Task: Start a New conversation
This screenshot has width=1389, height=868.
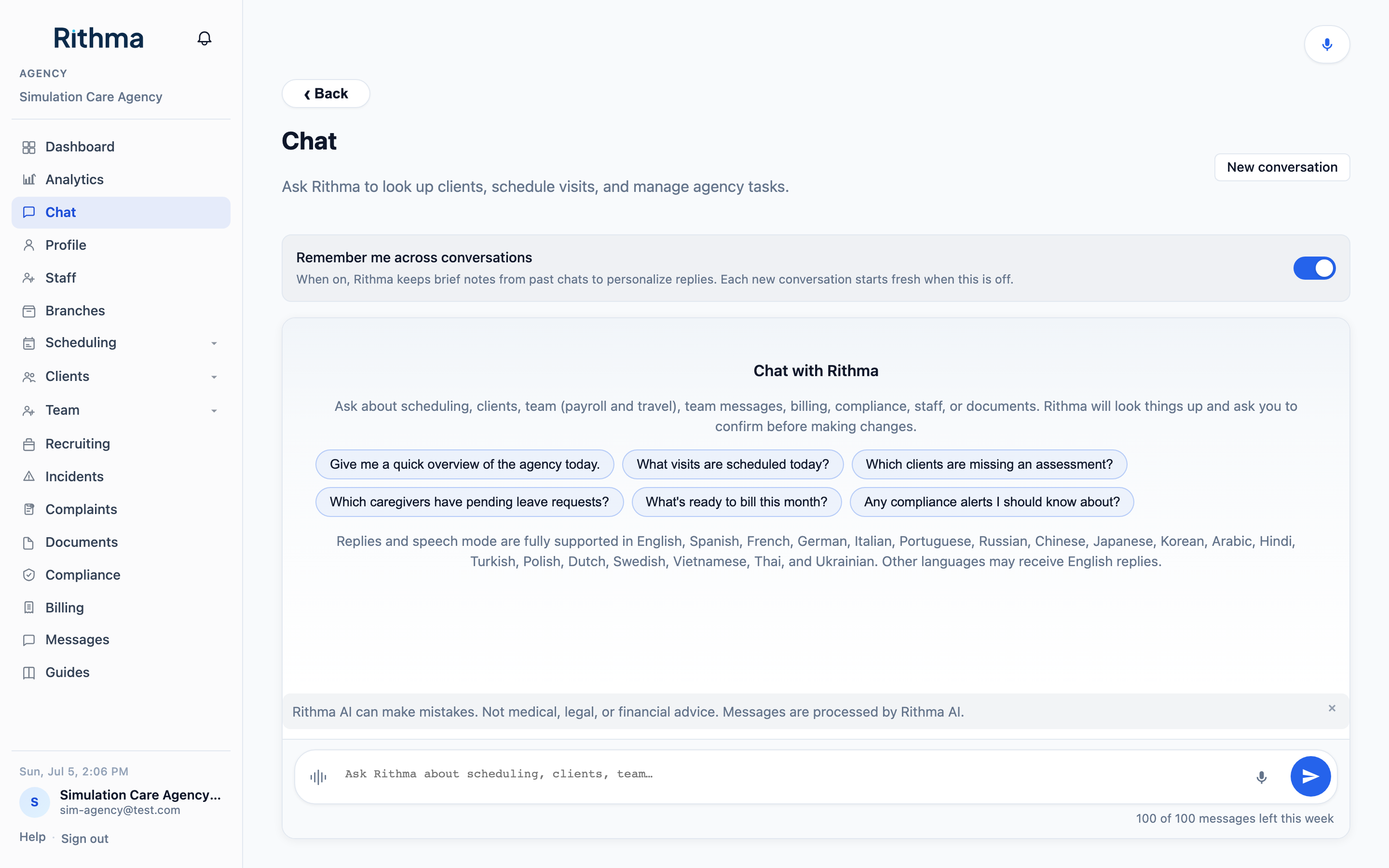Action: click(1281, 167)
